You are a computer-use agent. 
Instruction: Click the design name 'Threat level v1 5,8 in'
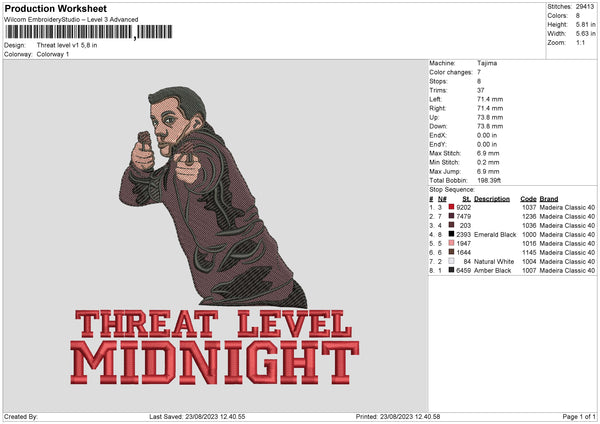pyautogui.click(x=67, y=45)
